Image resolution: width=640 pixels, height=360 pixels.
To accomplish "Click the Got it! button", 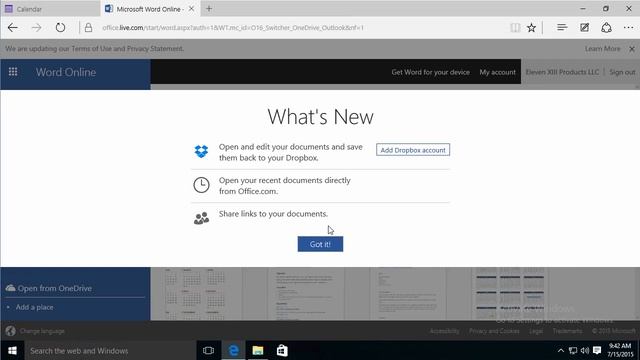I will [320, 244].
